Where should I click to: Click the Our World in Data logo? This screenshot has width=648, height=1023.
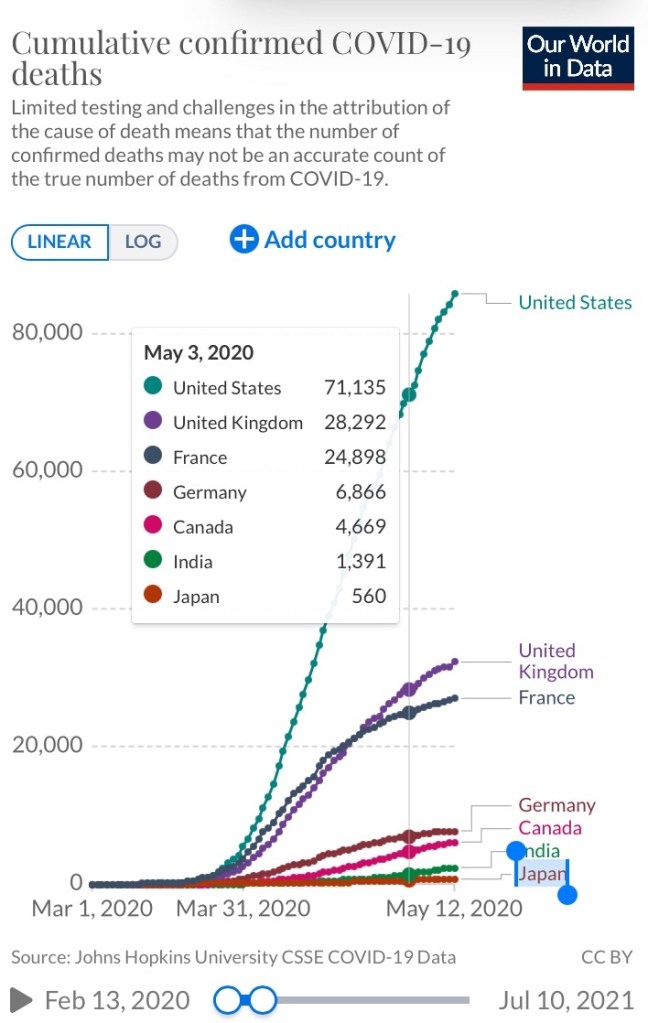pyautogui.click(x=578, y=58)
